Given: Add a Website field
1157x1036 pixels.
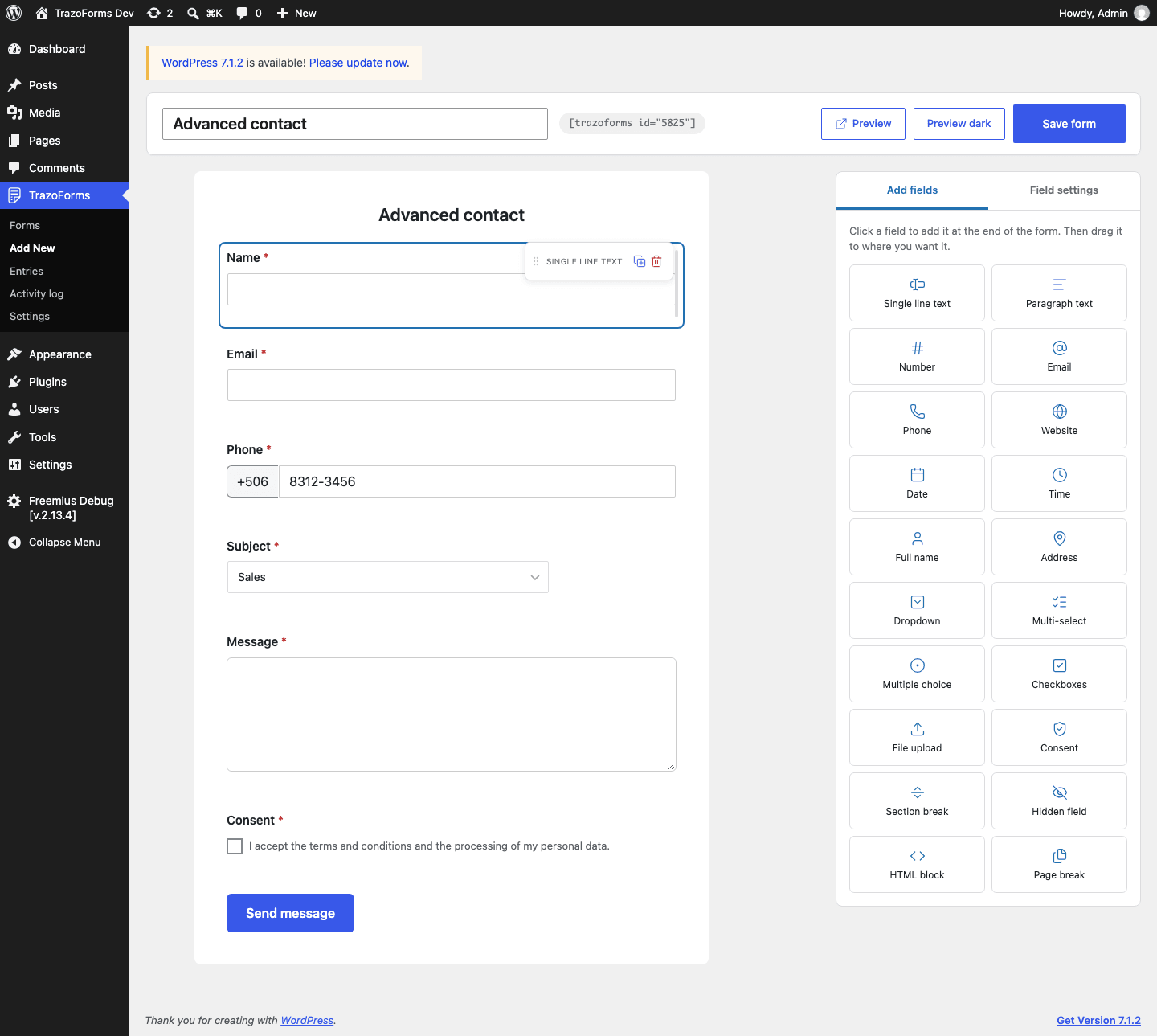Looking at the screenshot, I should [1059, 420].
